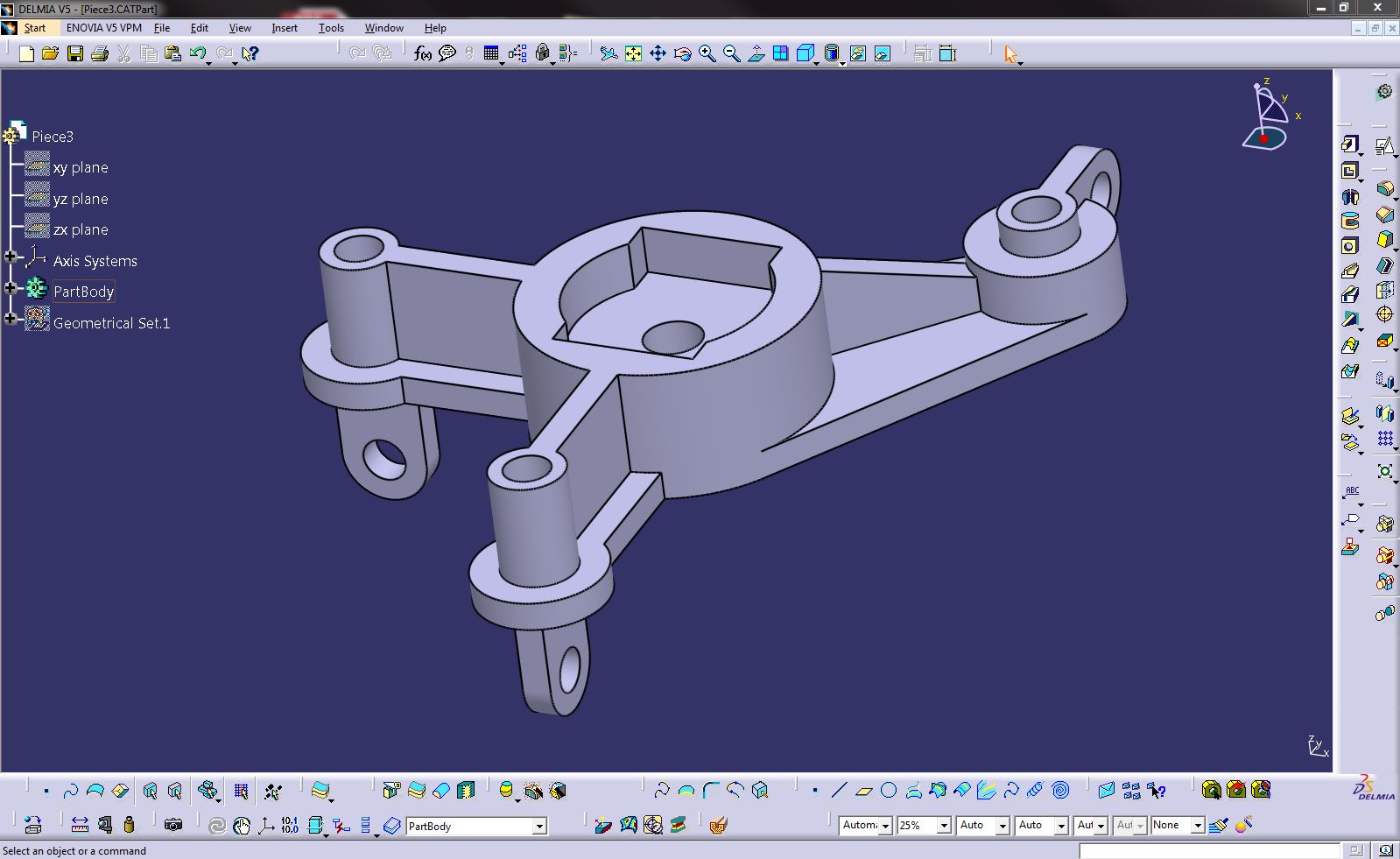Click the Design Table icon

pyautogui.click(x=491, y=54)
